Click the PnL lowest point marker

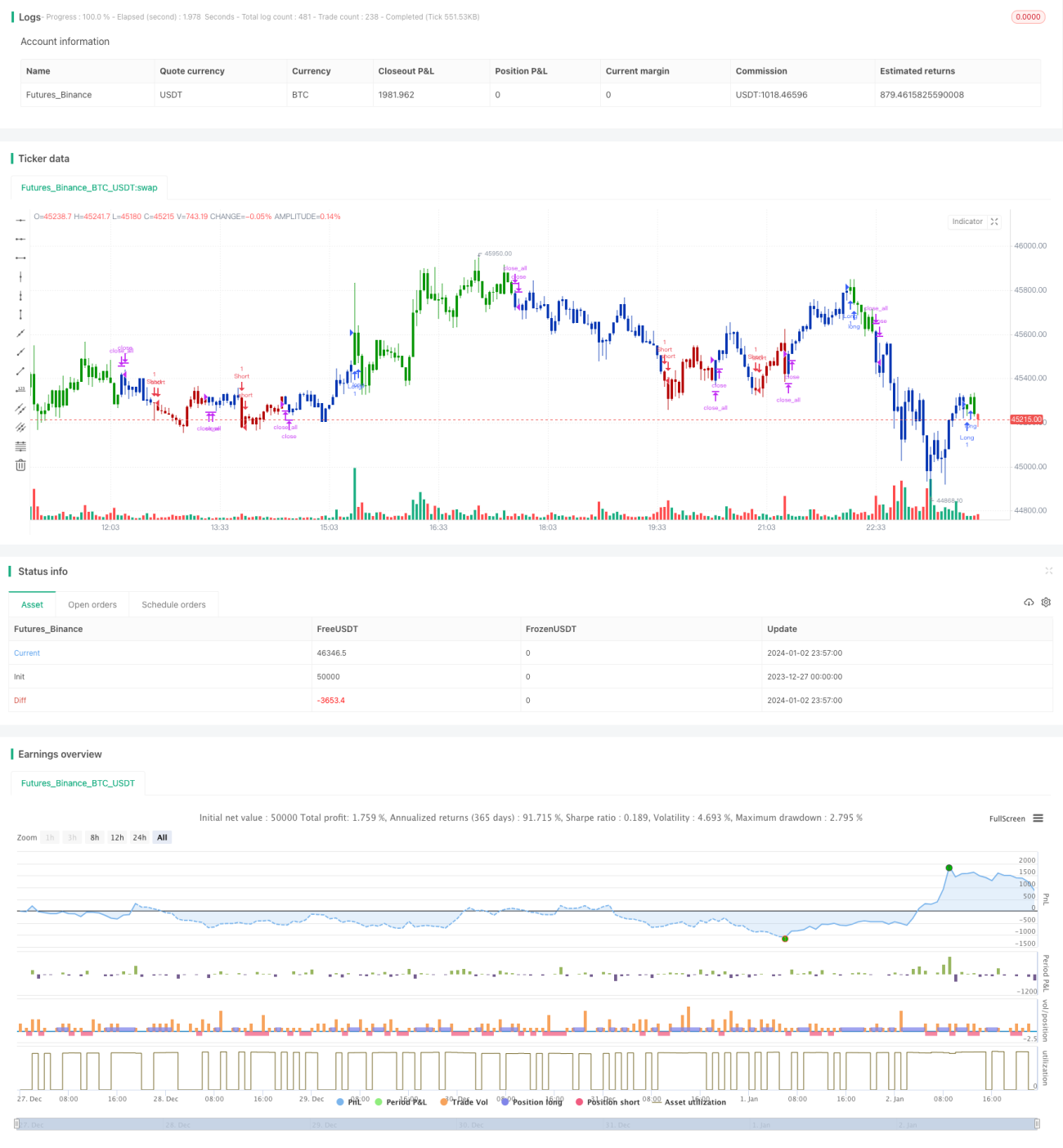click(x=785, y=939)
